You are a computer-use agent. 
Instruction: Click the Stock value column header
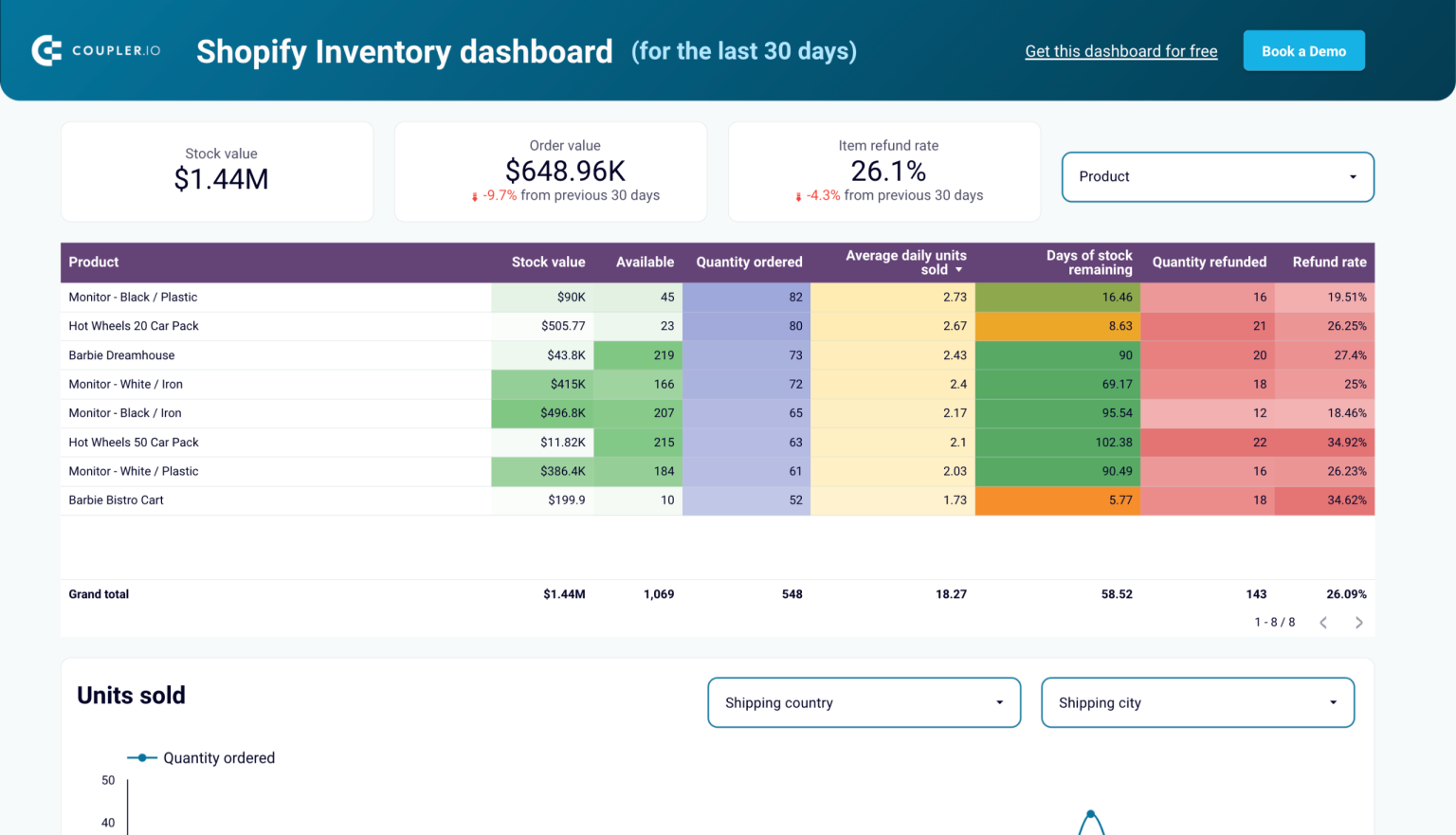pyautogui.click(x=549, y=263)
